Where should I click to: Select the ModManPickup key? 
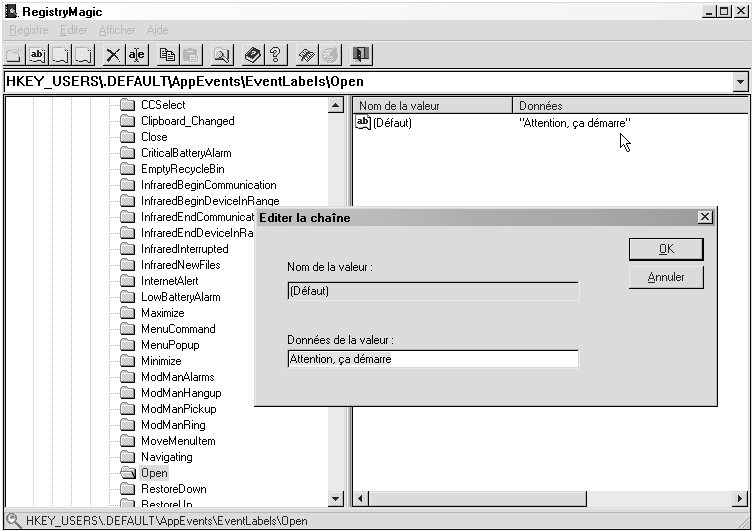[179, 409]
